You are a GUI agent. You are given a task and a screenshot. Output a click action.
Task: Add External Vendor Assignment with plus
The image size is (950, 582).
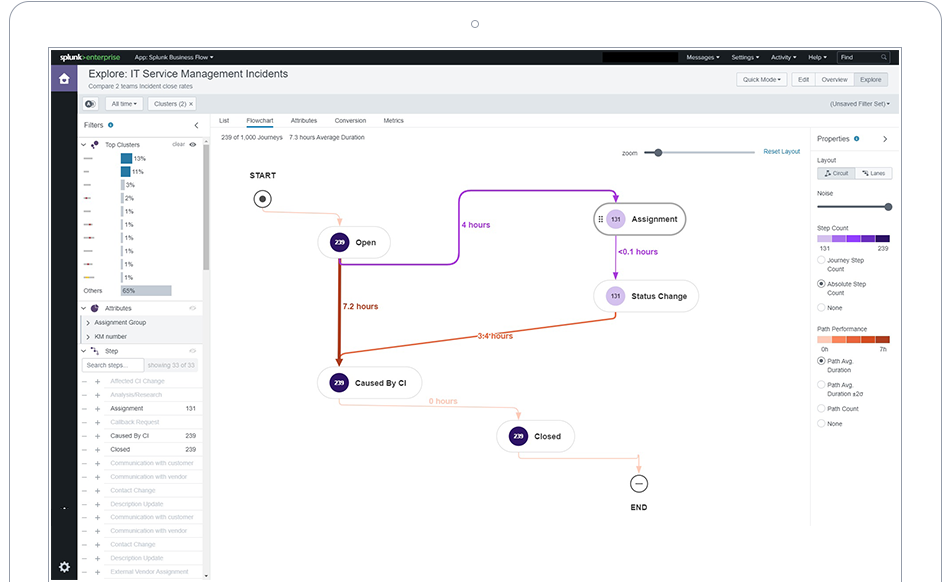click(98, 572)
